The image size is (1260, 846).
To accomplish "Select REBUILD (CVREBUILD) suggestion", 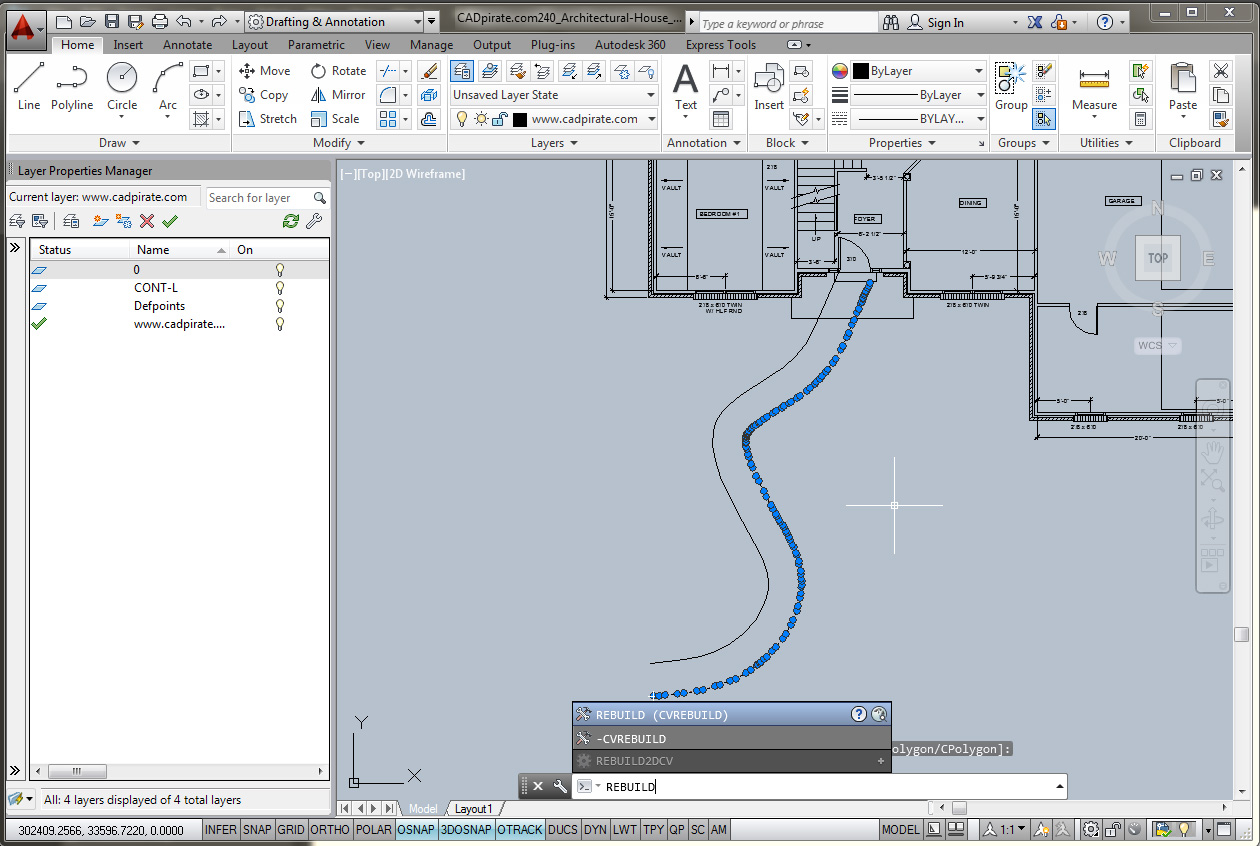I will [x=731, y=714].
